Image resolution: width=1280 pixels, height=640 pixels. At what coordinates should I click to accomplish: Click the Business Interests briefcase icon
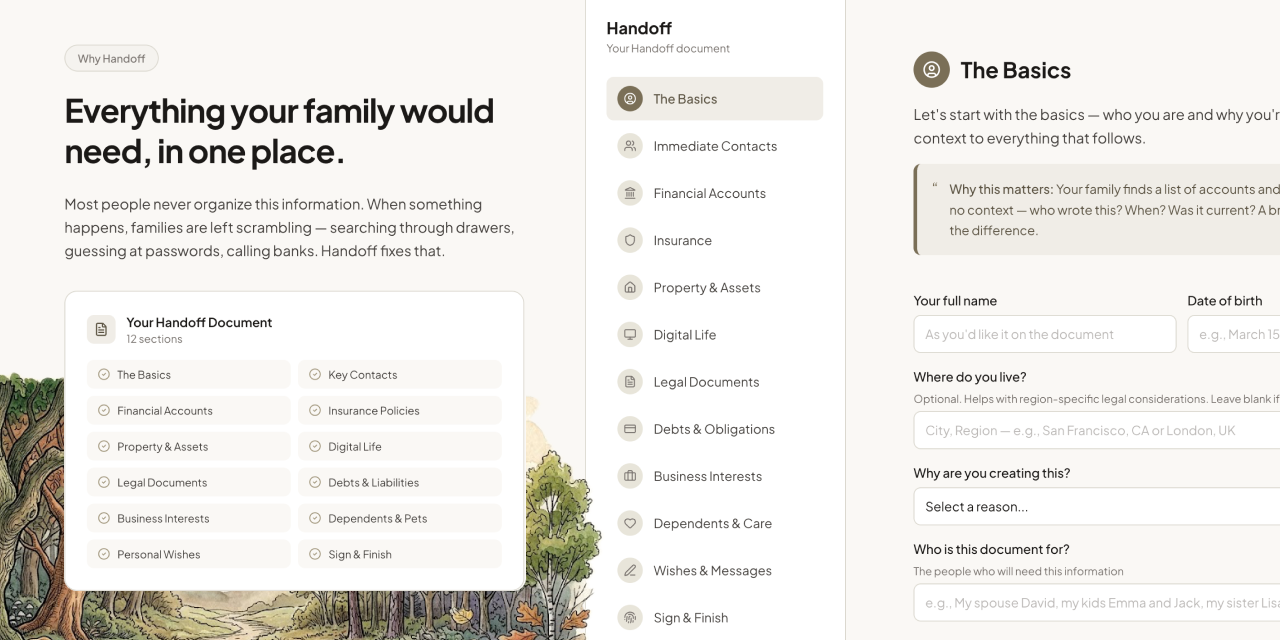[x=630, y=476]
